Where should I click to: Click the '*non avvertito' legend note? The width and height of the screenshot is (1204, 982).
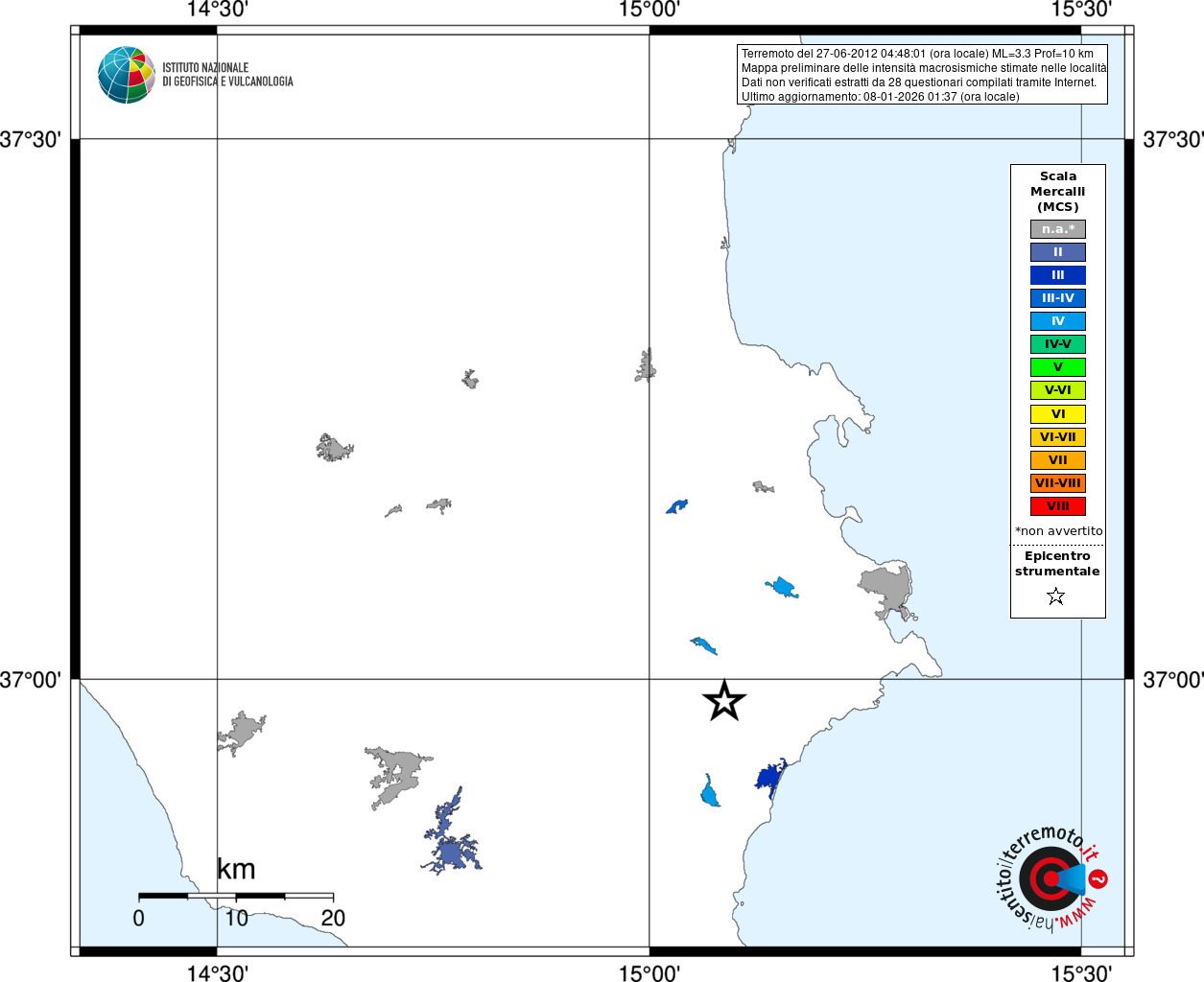point(1058,531)
